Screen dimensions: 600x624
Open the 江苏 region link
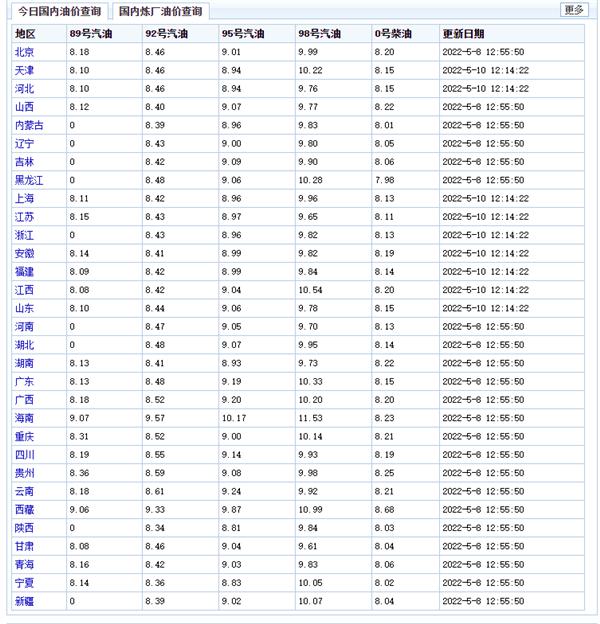coord(24,217)
